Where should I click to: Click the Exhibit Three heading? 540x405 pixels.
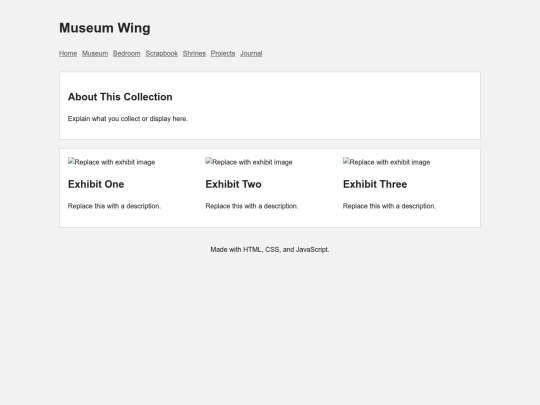tap(375, 184)
